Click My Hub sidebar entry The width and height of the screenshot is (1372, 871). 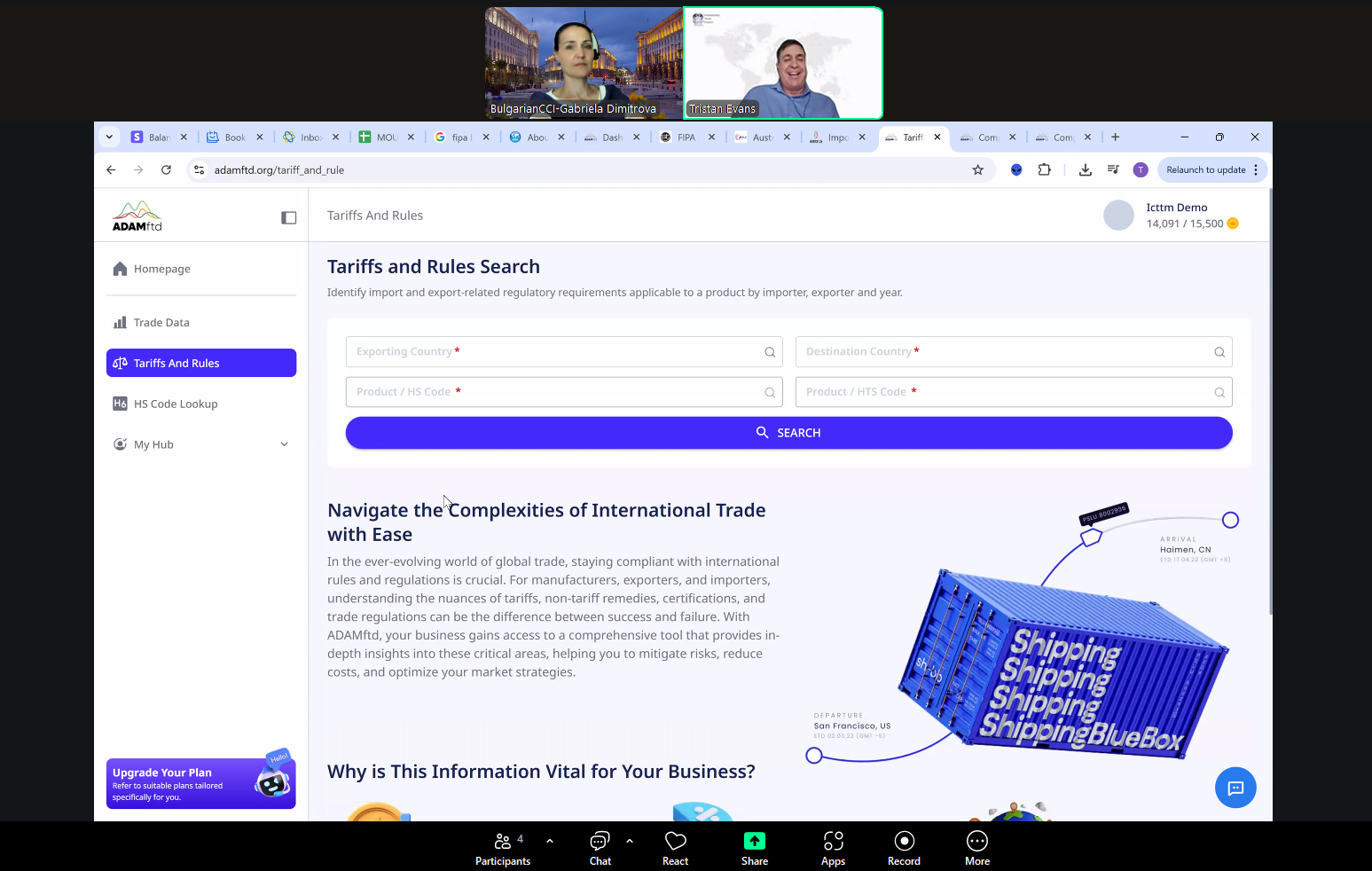[201, 444]
